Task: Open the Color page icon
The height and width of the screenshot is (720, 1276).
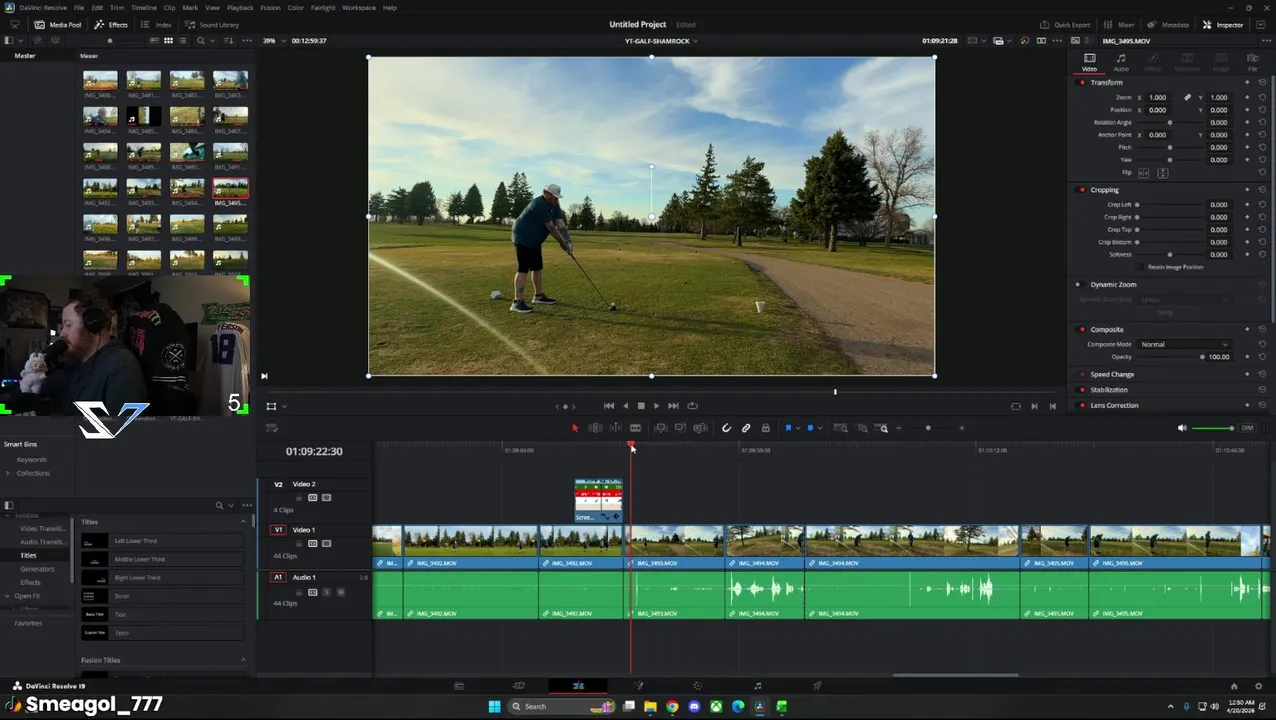Action: (698, 686)
